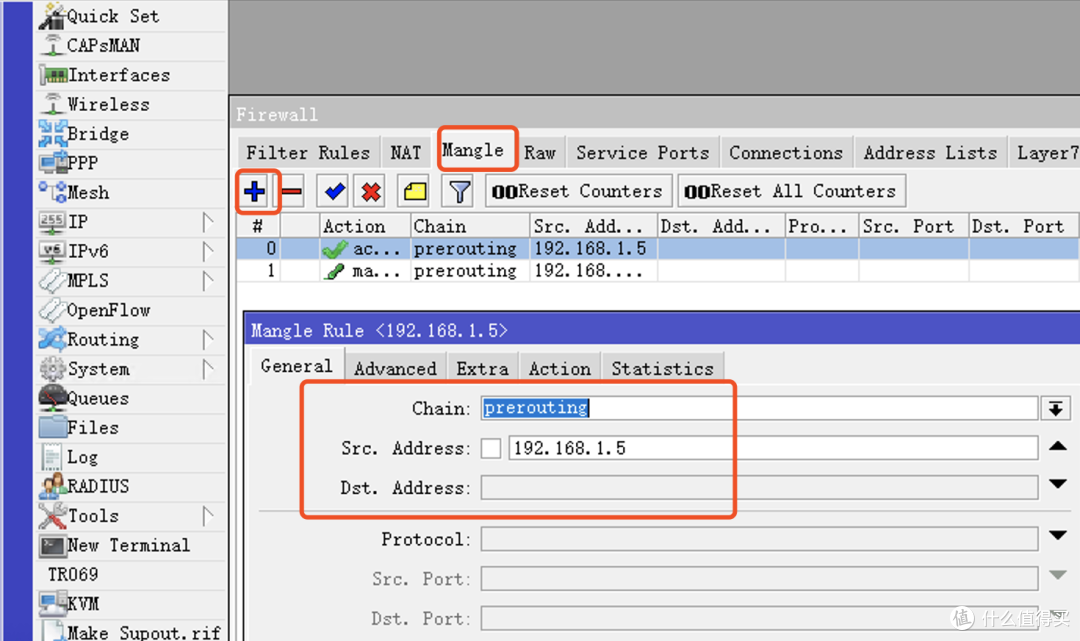
Task: Open the comment icon on the Mangle toolbar
Action: pos(413,190)
